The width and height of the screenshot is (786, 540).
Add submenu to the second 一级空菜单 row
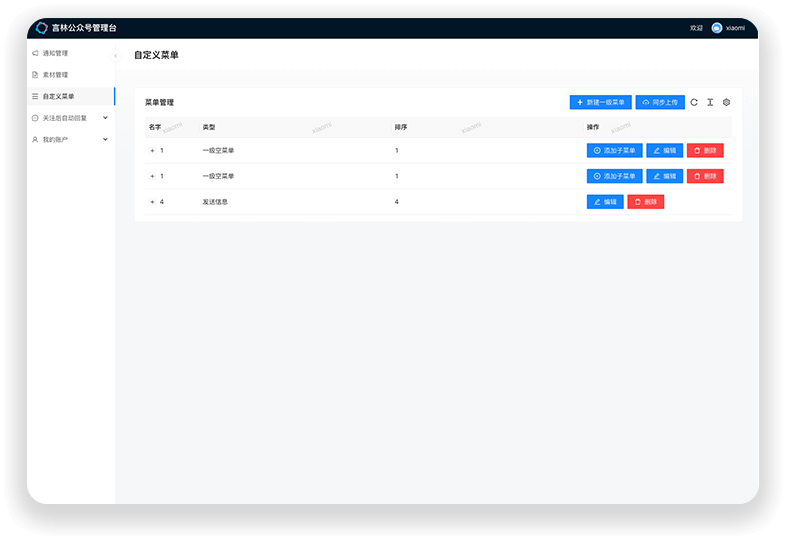point(615,176)
